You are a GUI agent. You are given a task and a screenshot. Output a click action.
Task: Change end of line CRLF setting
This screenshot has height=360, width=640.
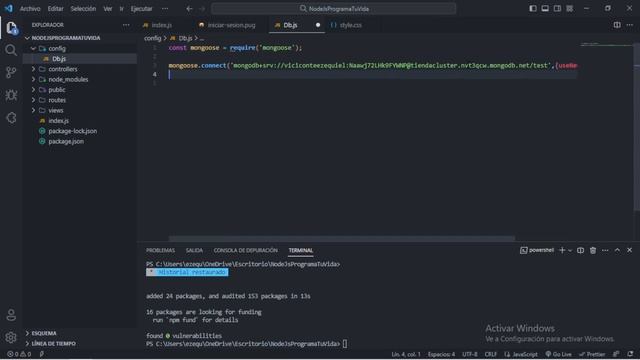click(491, 354)
